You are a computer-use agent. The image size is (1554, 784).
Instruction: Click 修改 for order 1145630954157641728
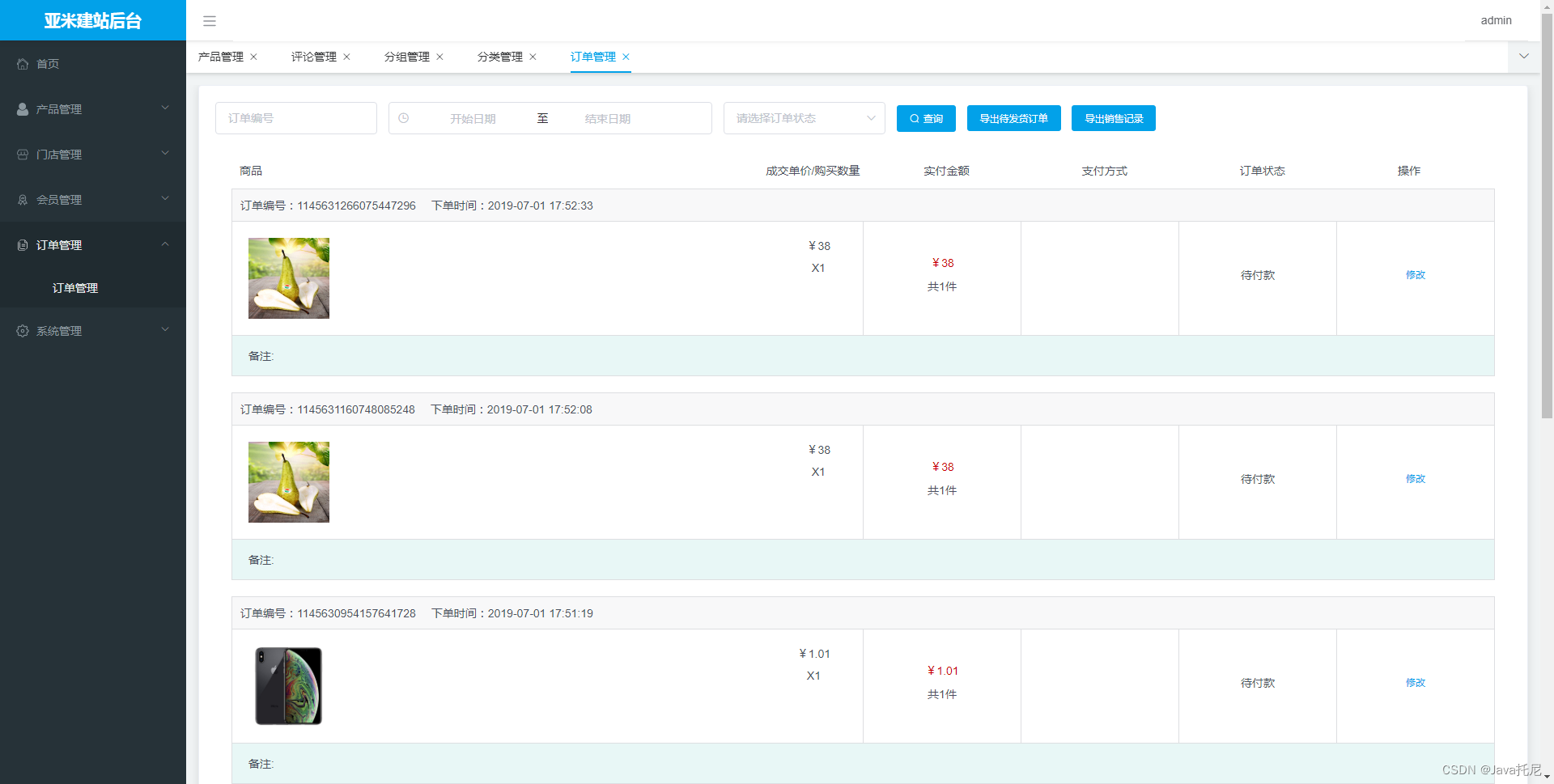[1416, 683]
